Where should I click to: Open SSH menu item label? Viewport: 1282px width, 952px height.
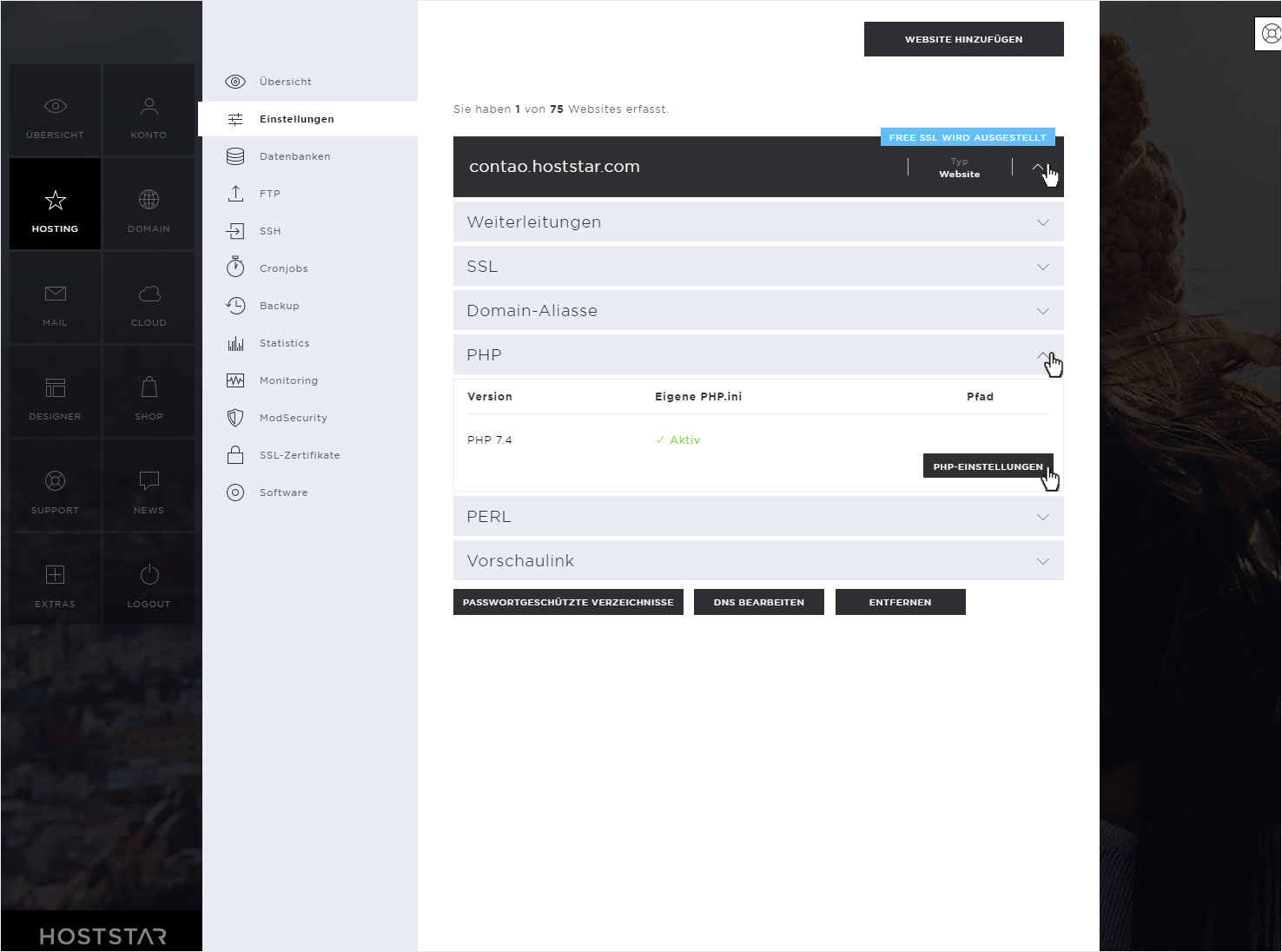tap(270, 231)
